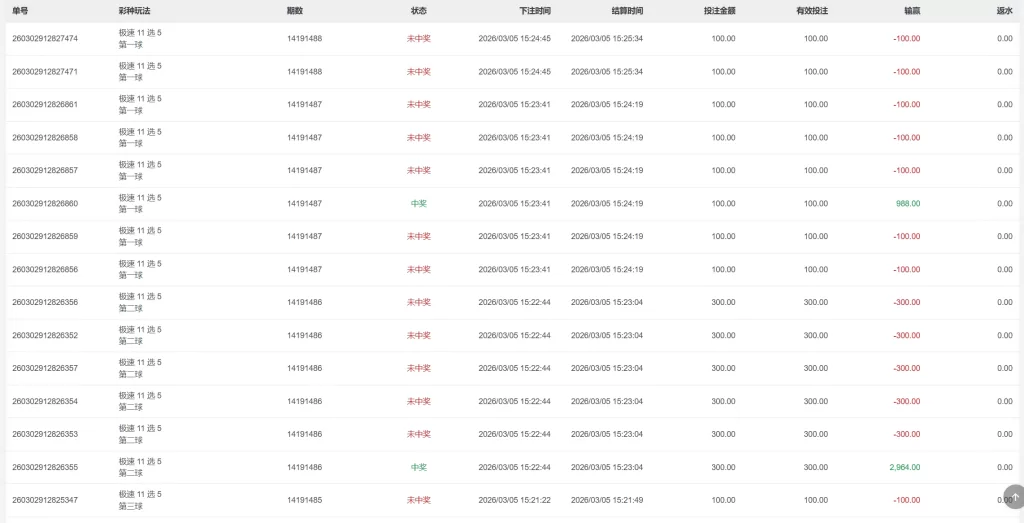Click the green 988.00 winning amount
Screen dimensions: 1024x523
click(908, 204)
